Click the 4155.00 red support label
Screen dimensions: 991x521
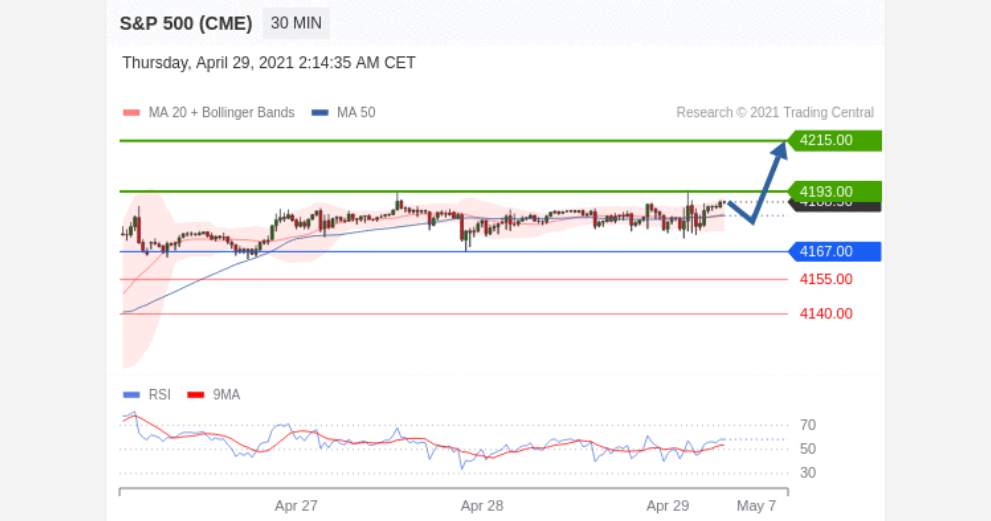click(826, 279)
